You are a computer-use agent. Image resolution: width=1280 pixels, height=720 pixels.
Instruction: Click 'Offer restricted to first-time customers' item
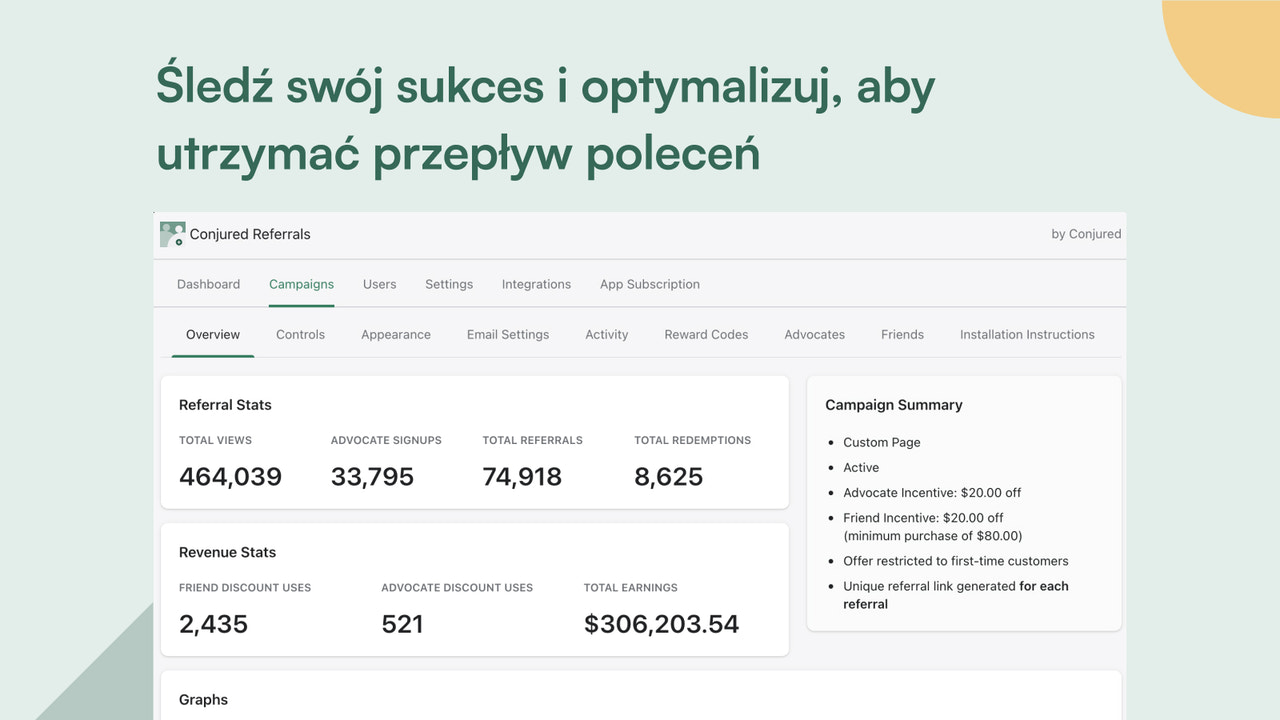coord(956,561)
